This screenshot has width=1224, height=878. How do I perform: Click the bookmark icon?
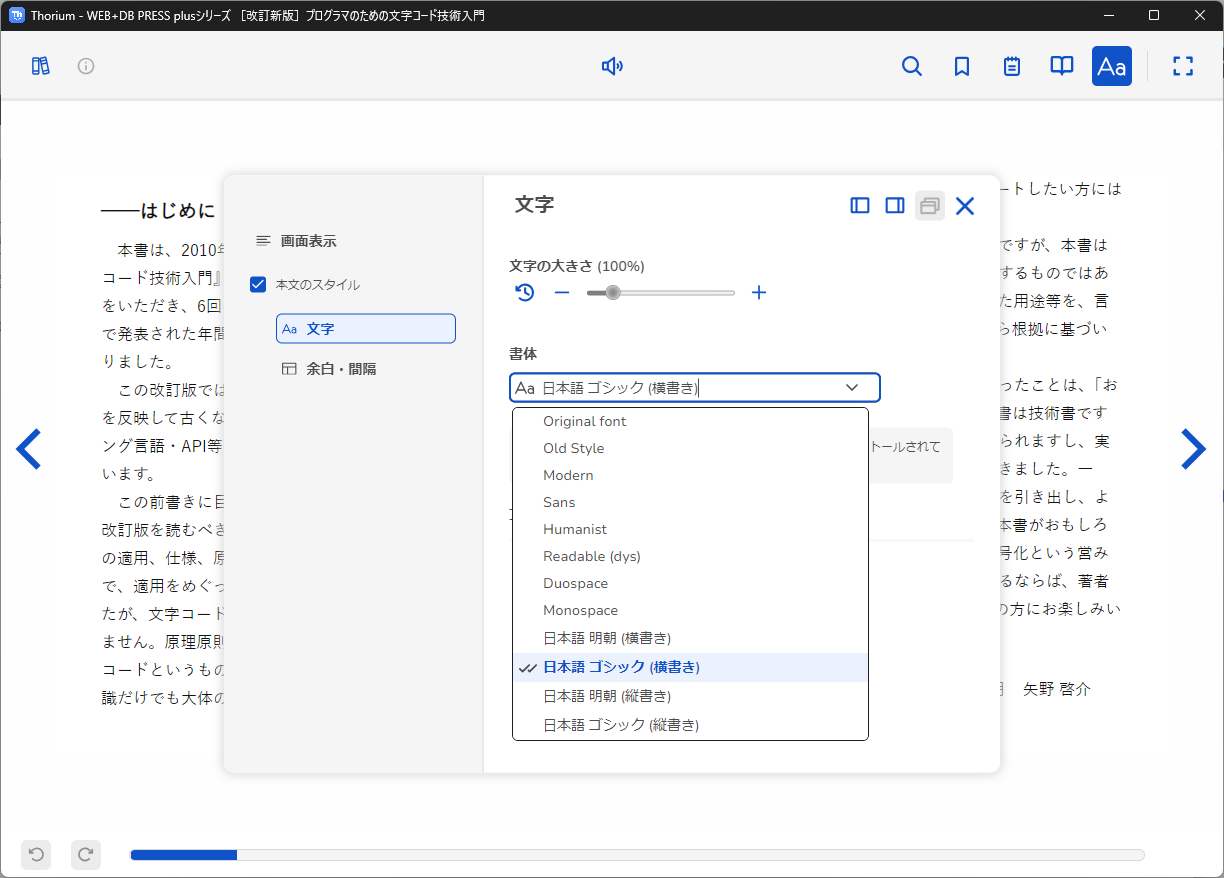tap(962, 66)
